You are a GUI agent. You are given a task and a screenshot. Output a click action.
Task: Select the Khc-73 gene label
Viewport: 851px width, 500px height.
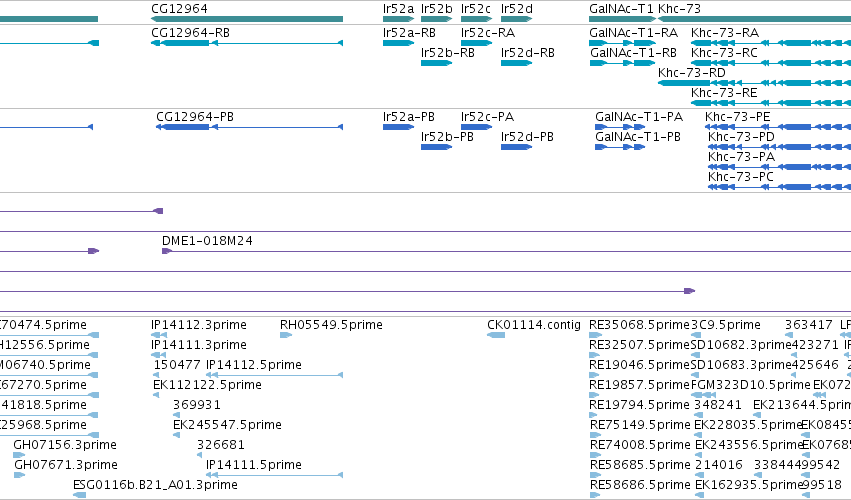(x=679, y=9)
